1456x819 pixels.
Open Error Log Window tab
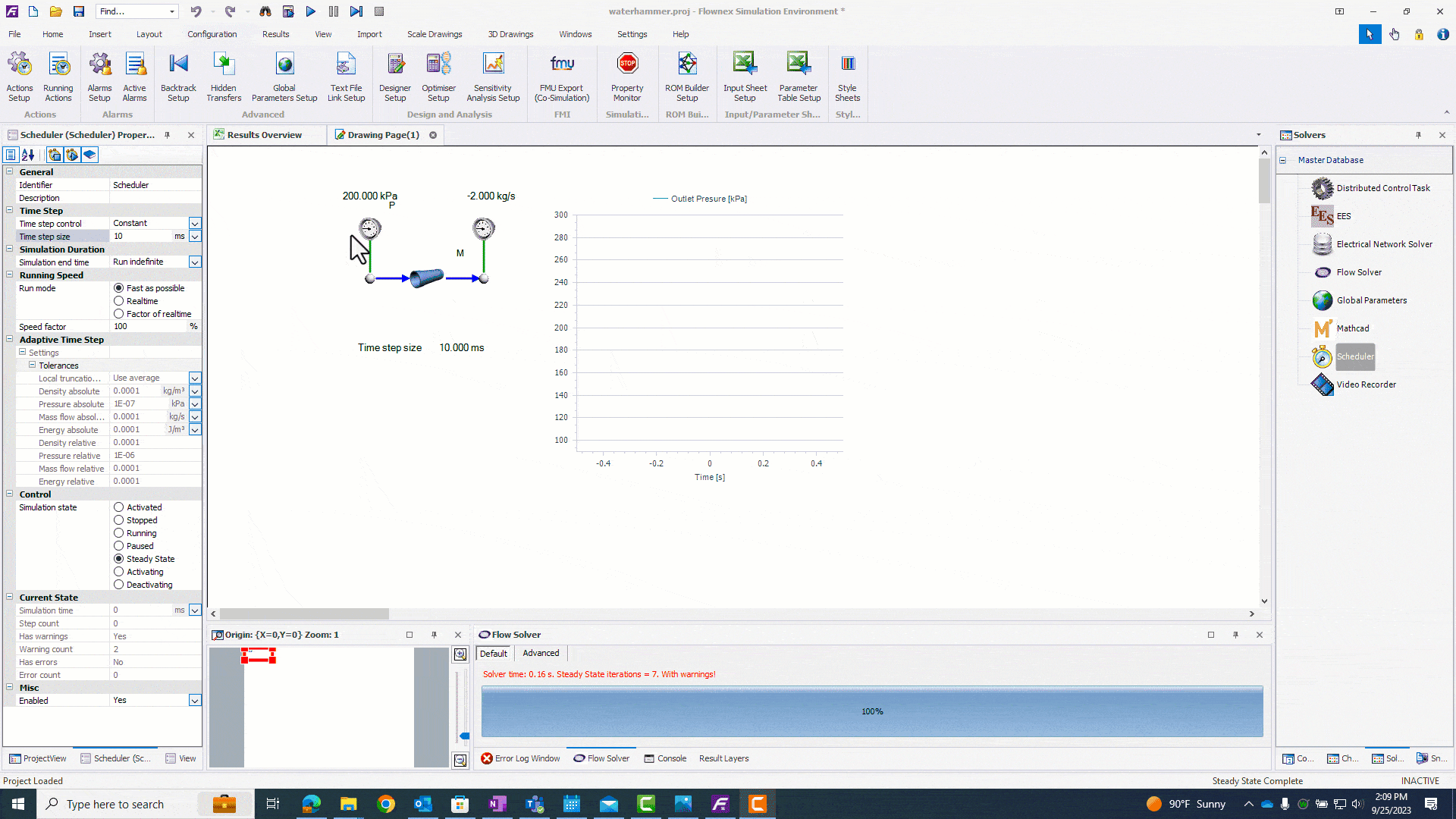[520, 758]
